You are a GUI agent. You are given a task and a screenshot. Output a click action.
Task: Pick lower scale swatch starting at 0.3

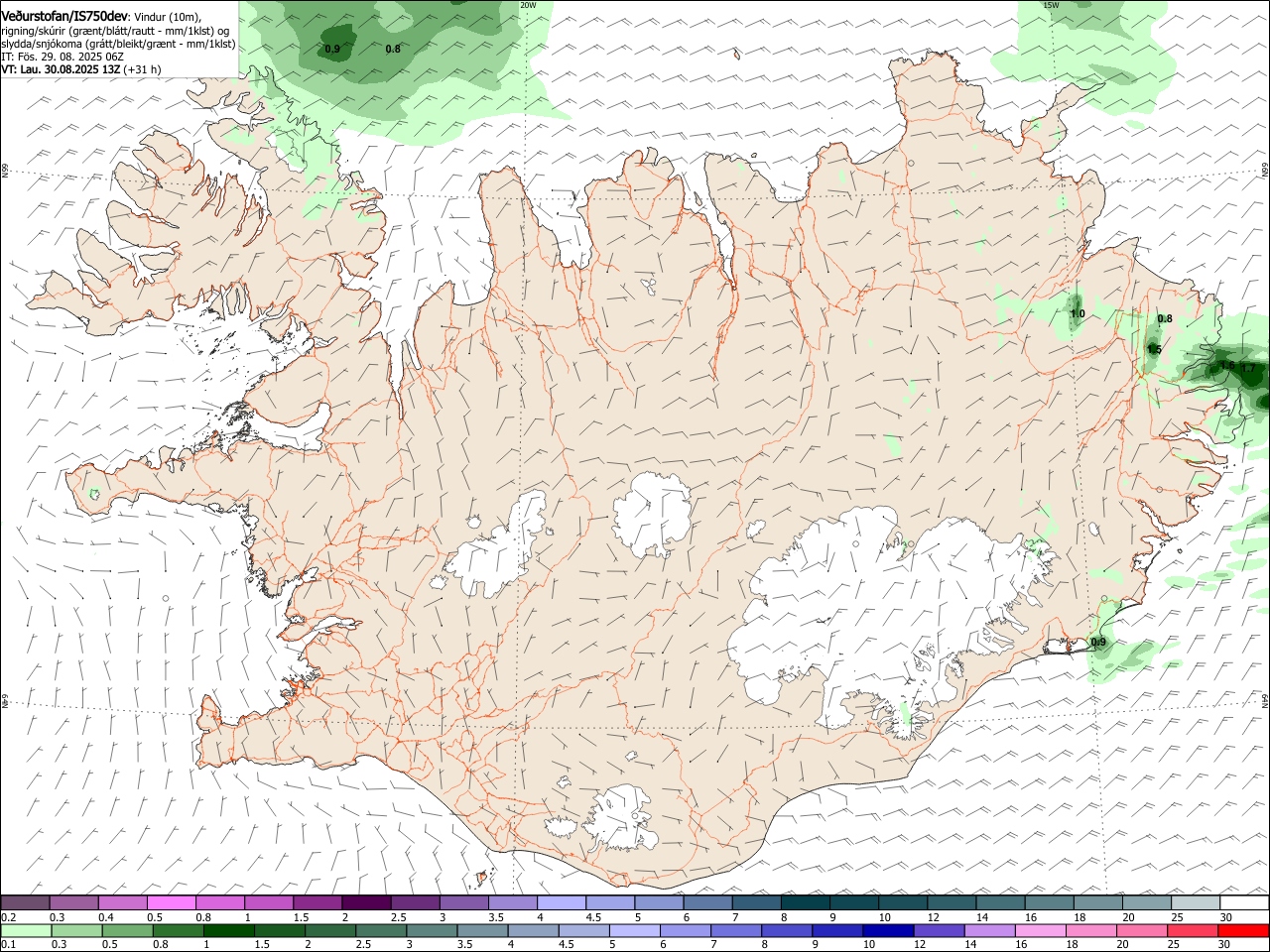click(x=76, y=930)
